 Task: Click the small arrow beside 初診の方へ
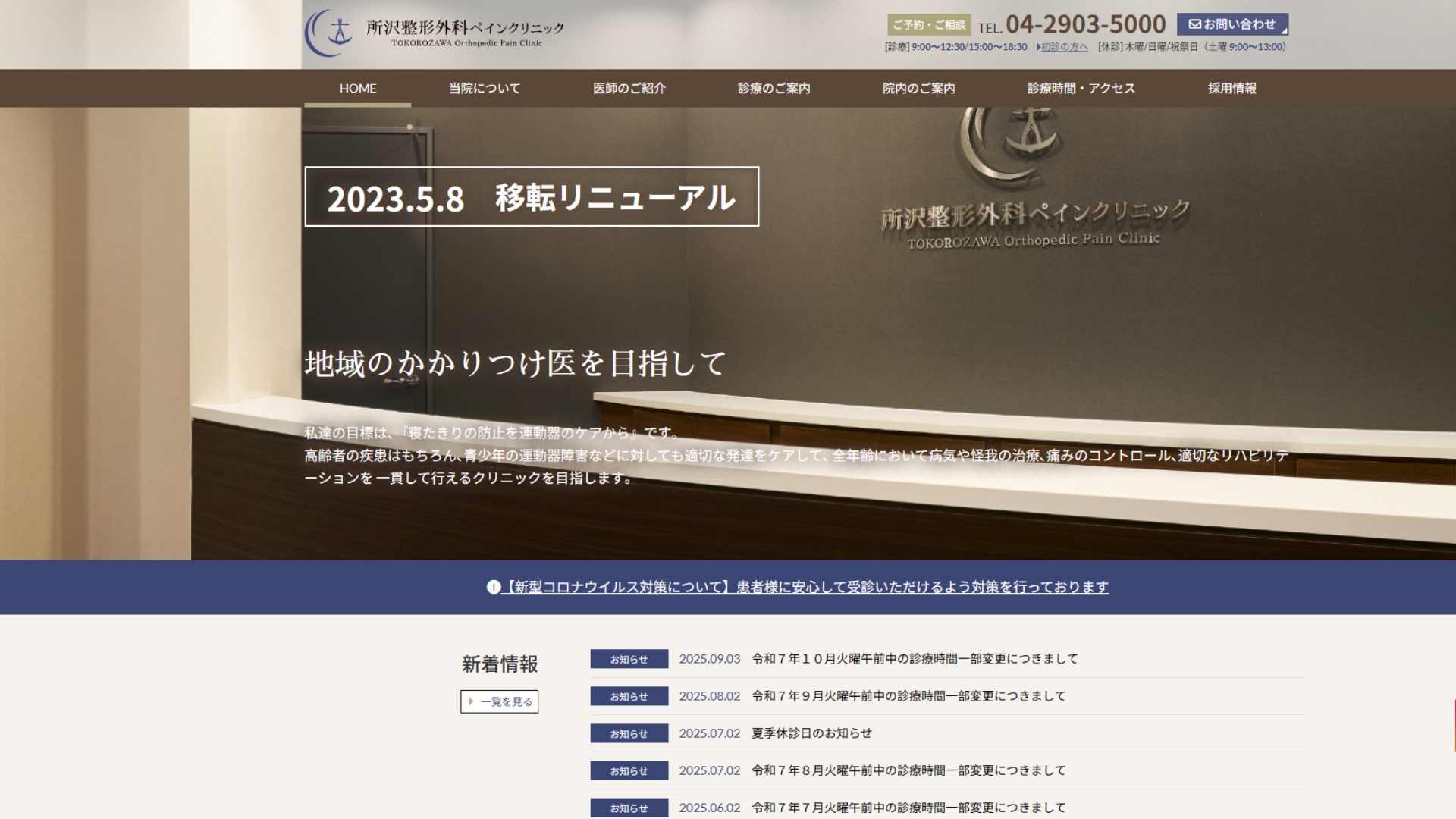[x=1038, y=47]
